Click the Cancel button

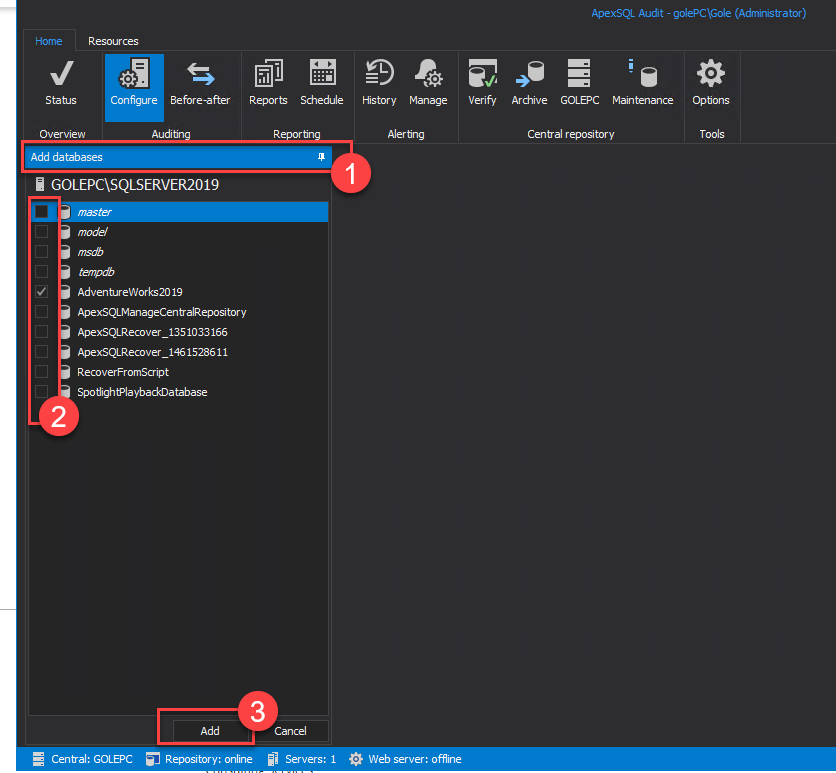click(x=290, y=731)
